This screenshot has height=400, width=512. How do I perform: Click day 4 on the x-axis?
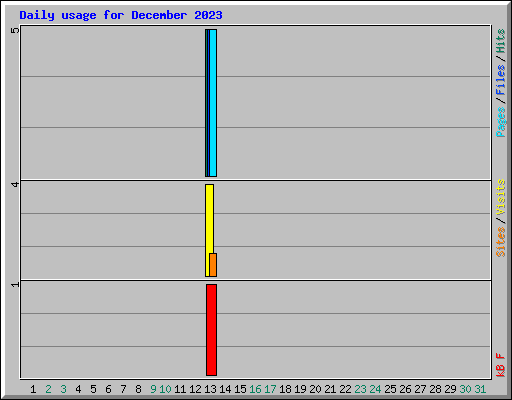(x=78, y=389)
